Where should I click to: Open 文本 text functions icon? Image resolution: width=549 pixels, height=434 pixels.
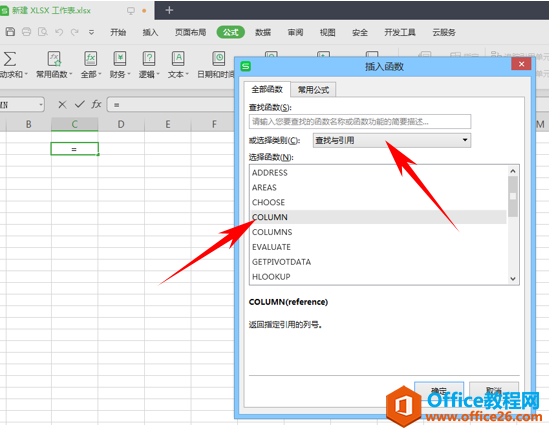point(178,58)
